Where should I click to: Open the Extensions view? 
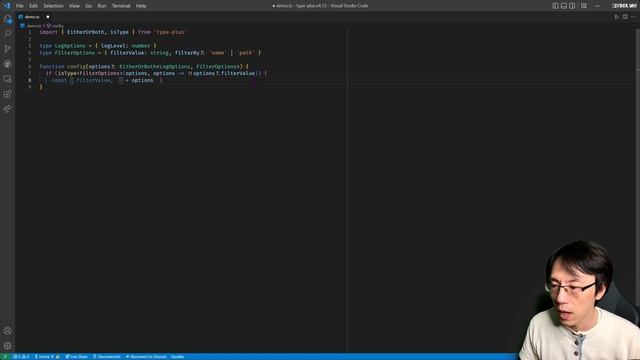[7, 94]
